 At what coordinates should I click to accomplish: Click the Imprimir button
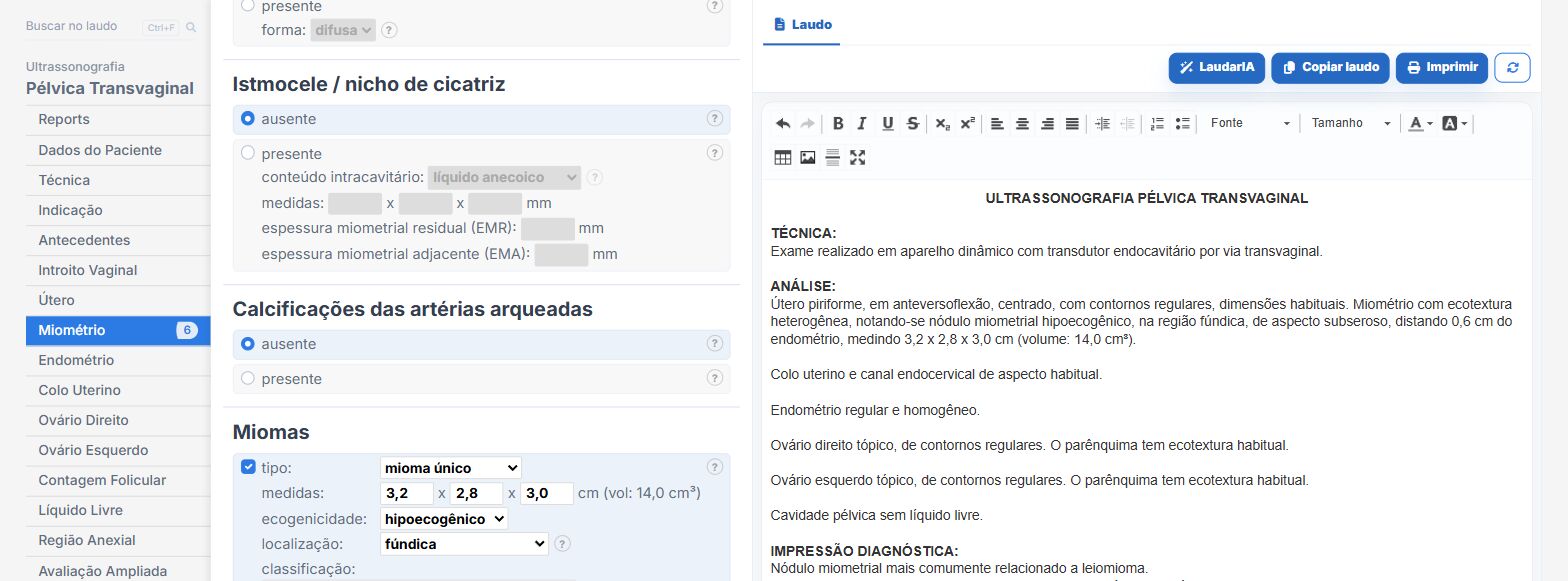click(x=1442, y=67)
